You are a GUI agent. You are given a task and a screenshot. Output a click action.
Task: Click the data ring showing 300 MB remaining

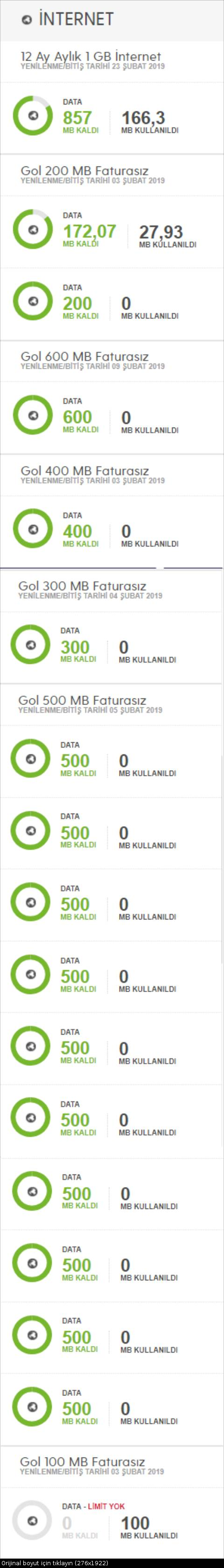tap(30, 645)
